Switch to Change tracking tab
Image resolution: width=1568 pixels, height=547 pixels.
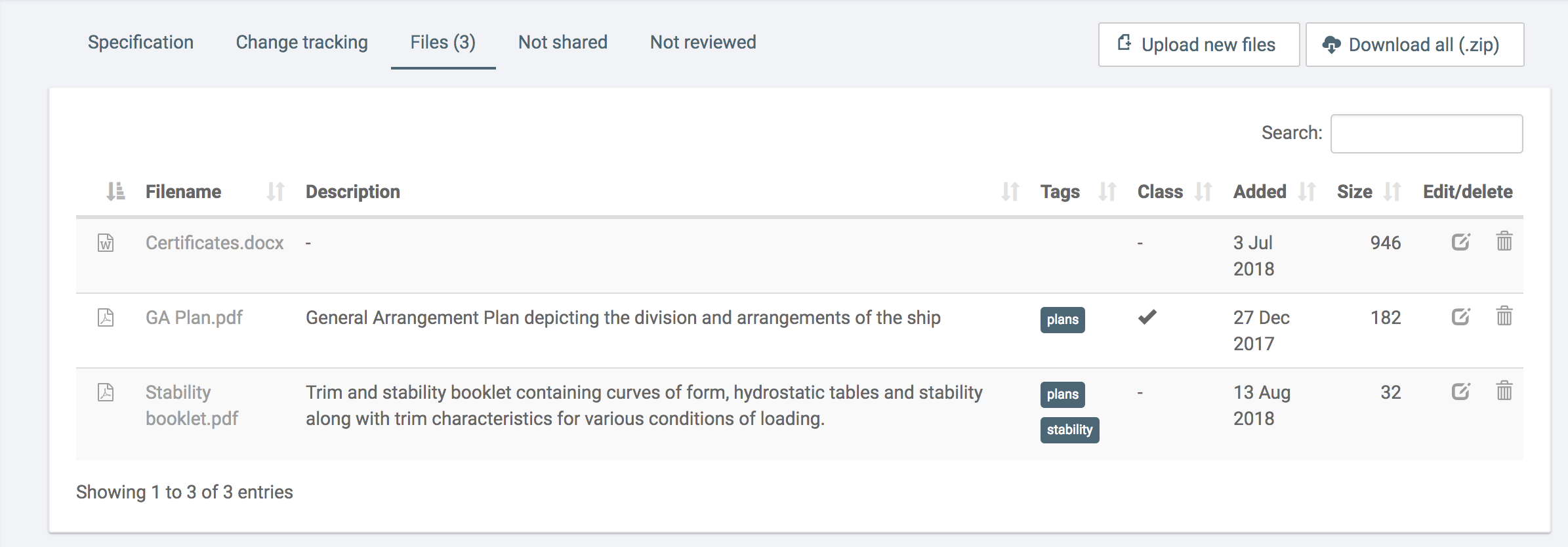click(302, 43)
